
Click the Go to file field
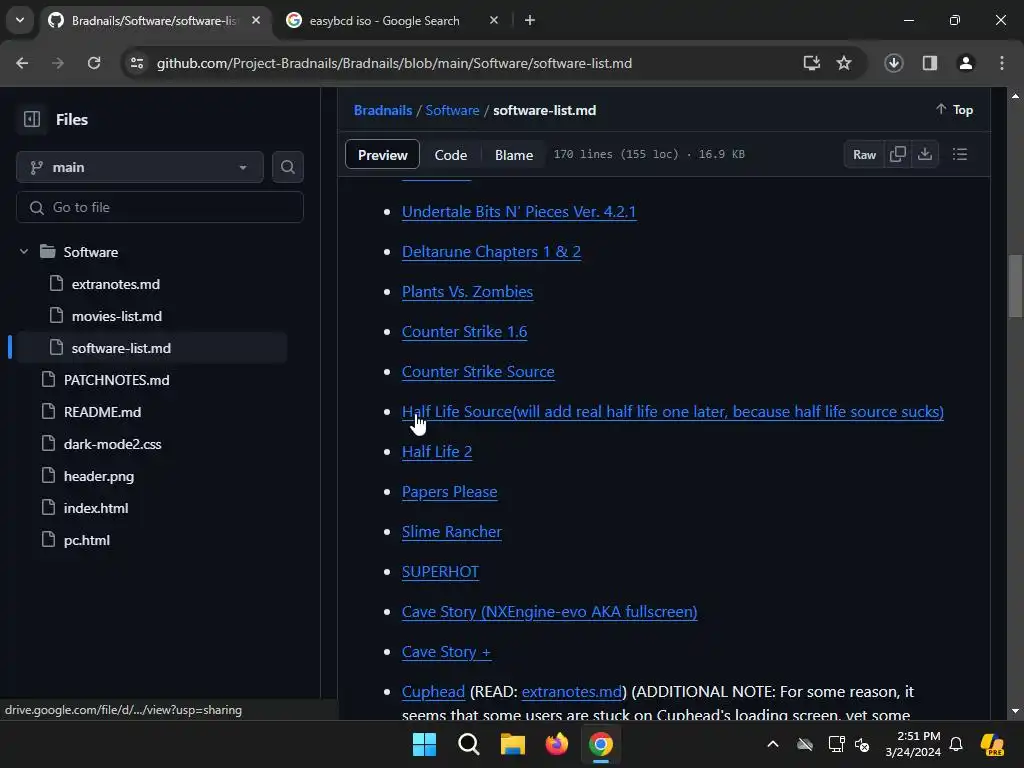160,207
